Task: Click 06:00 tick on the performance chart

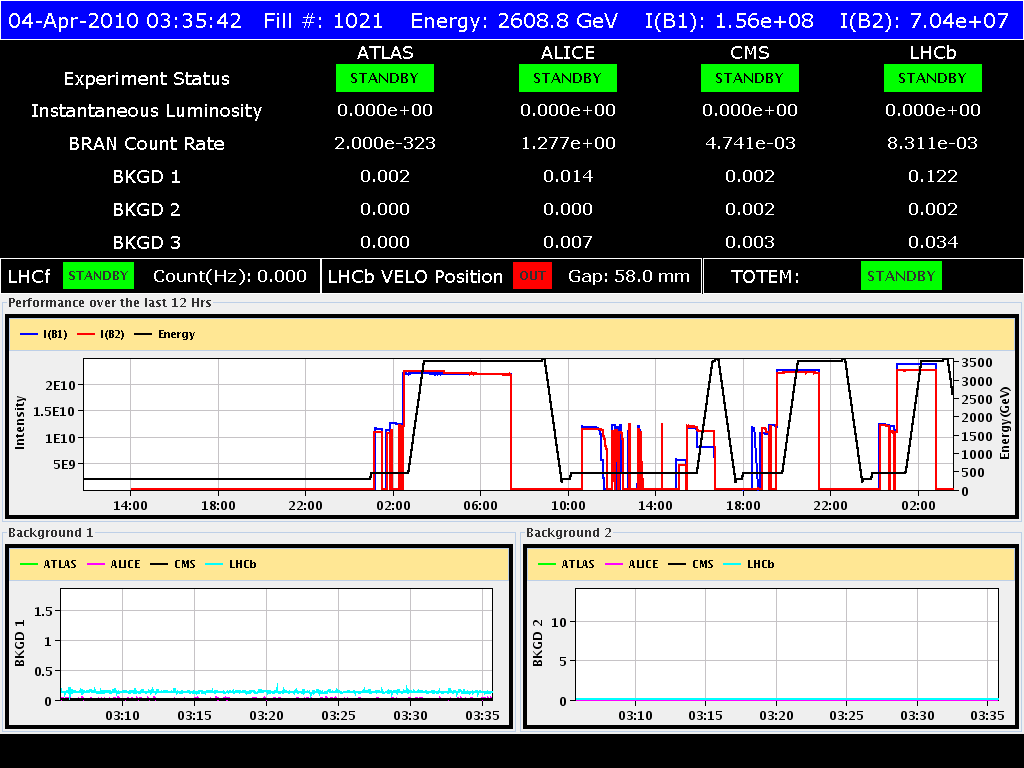Action: point(481,505)
